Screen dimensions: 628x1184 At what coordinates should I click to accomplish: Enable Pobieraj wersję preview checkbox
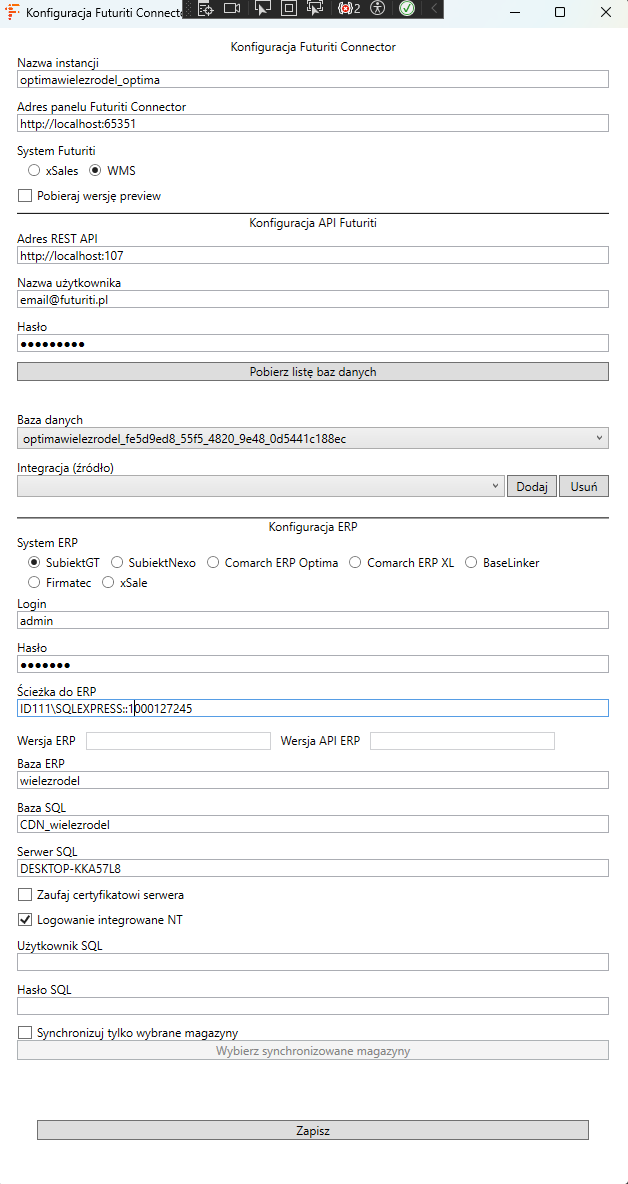click(90, 196)
